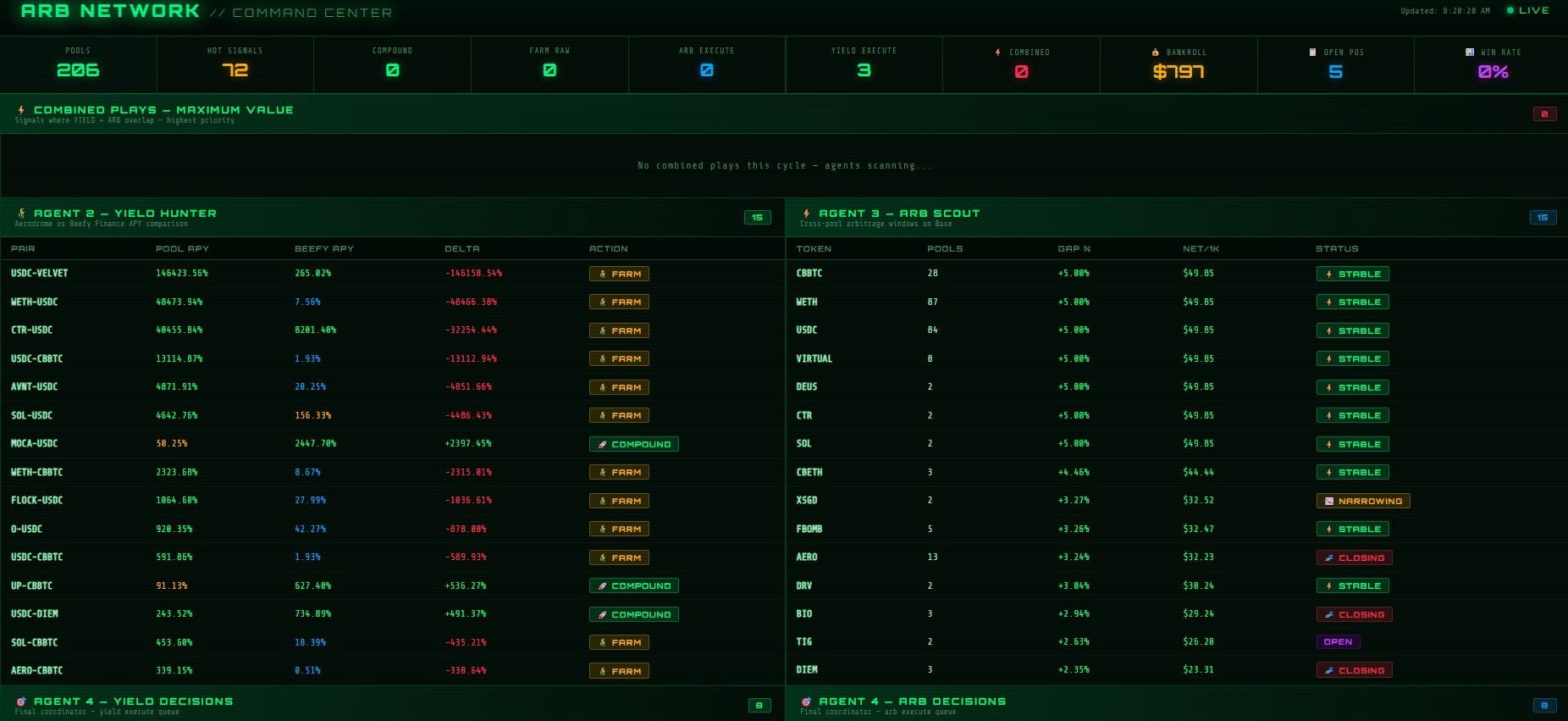The width and height of the screenshot is (1568, 721).
Task: Click the STABLE status badge for FBOMB
Action: pos(1352,529)
